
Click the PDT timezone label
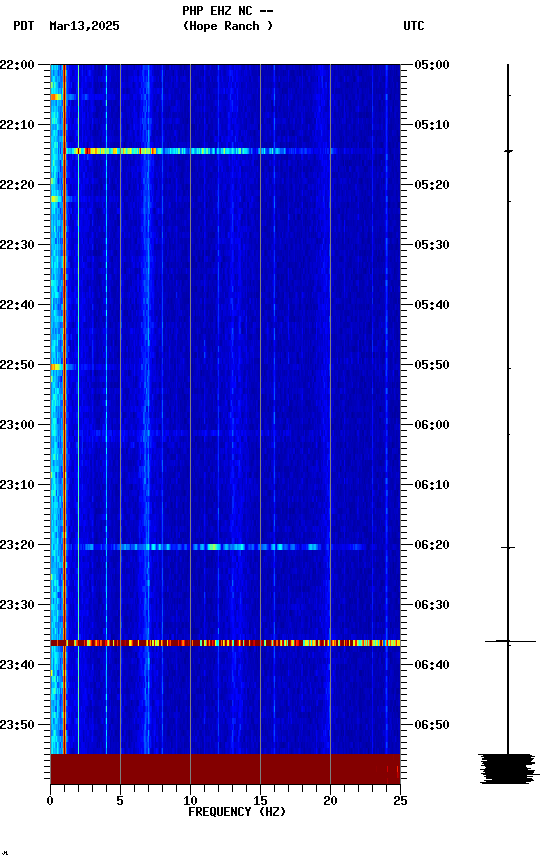[x=24, y=26]
